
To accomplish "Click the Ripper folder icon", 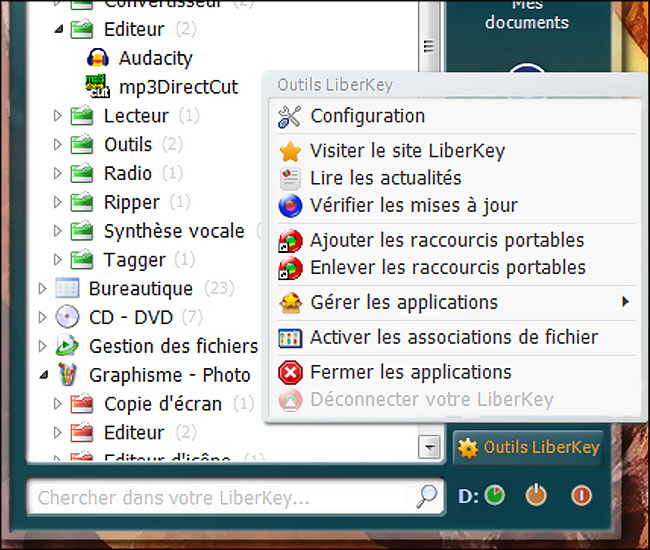I will click(82, 202).
